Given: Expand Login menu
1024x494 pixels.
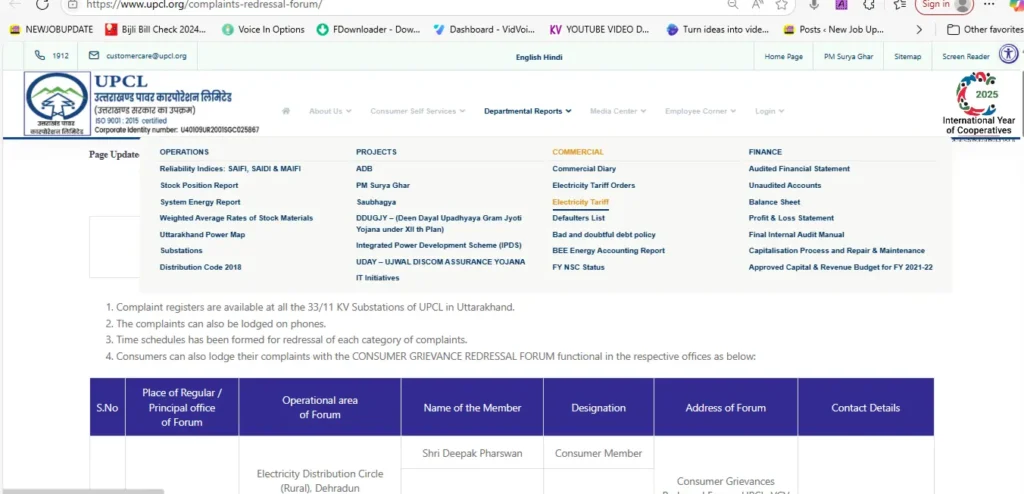Looking at the screenshot, I should click(769, 111).
